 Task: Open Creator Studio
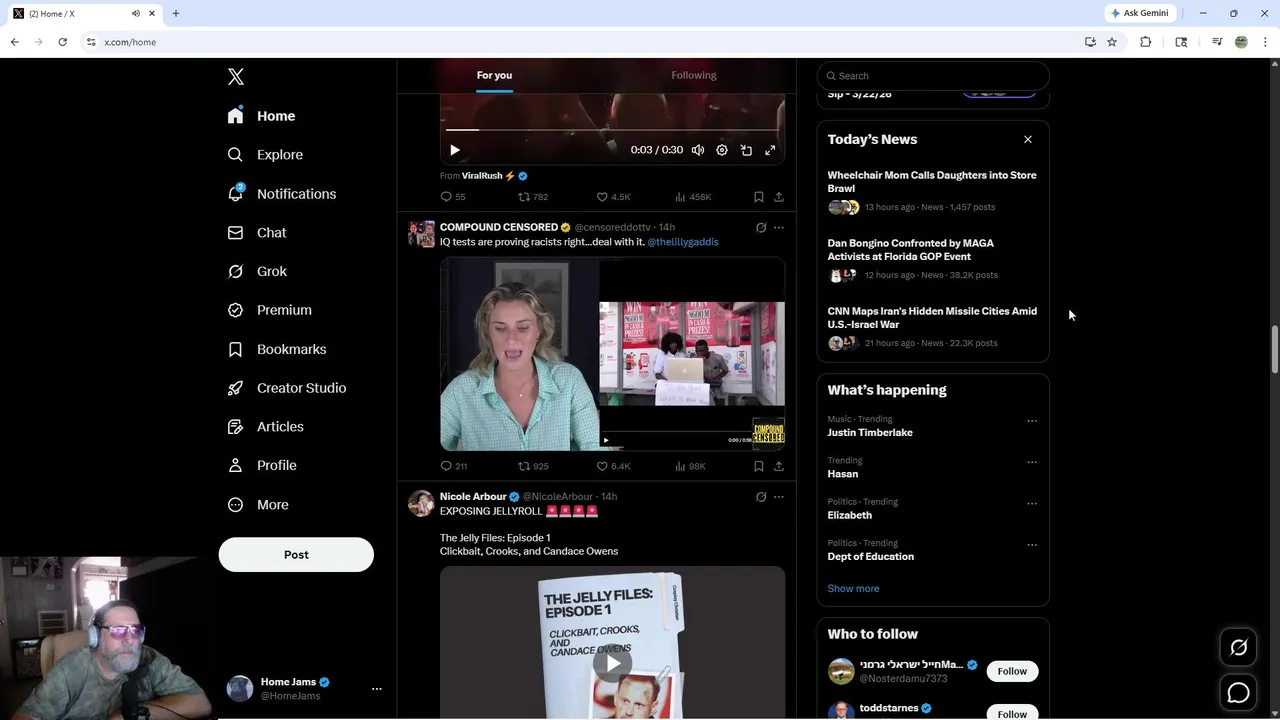click(286, 388)
